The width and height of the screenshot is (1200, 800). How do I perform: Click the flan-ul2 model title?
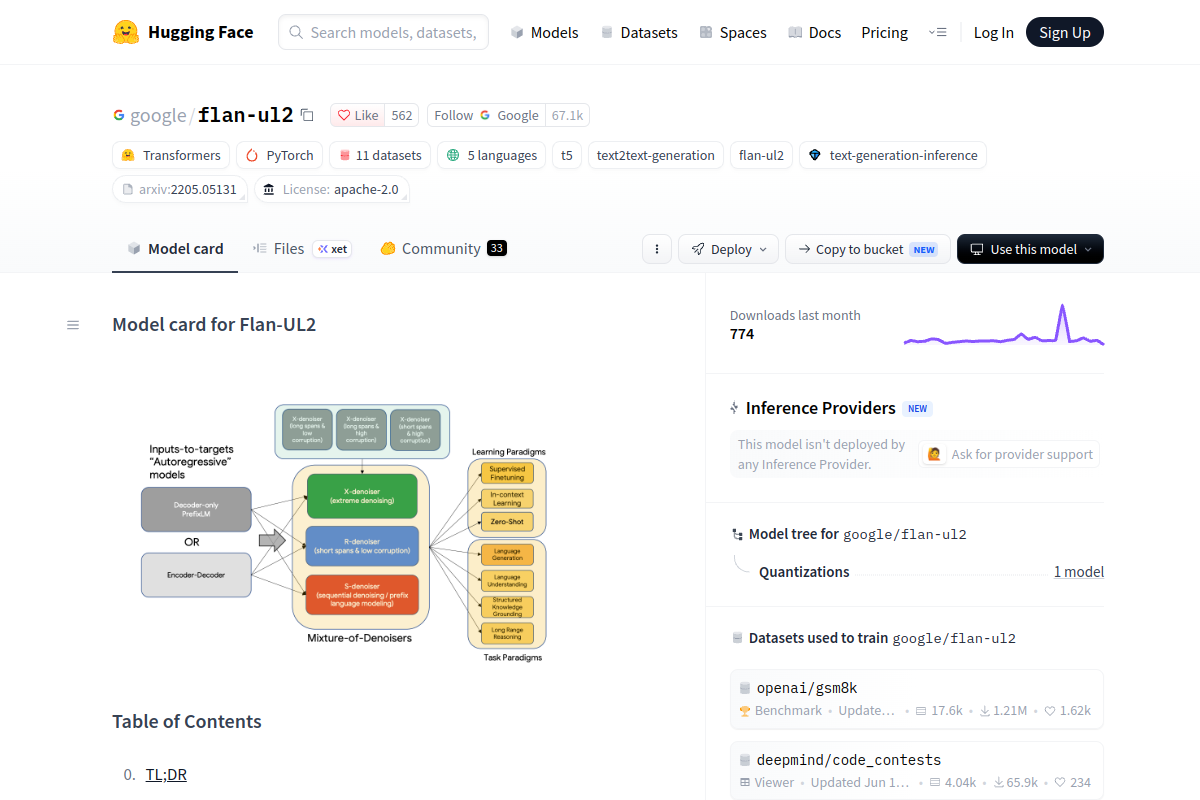246,115
